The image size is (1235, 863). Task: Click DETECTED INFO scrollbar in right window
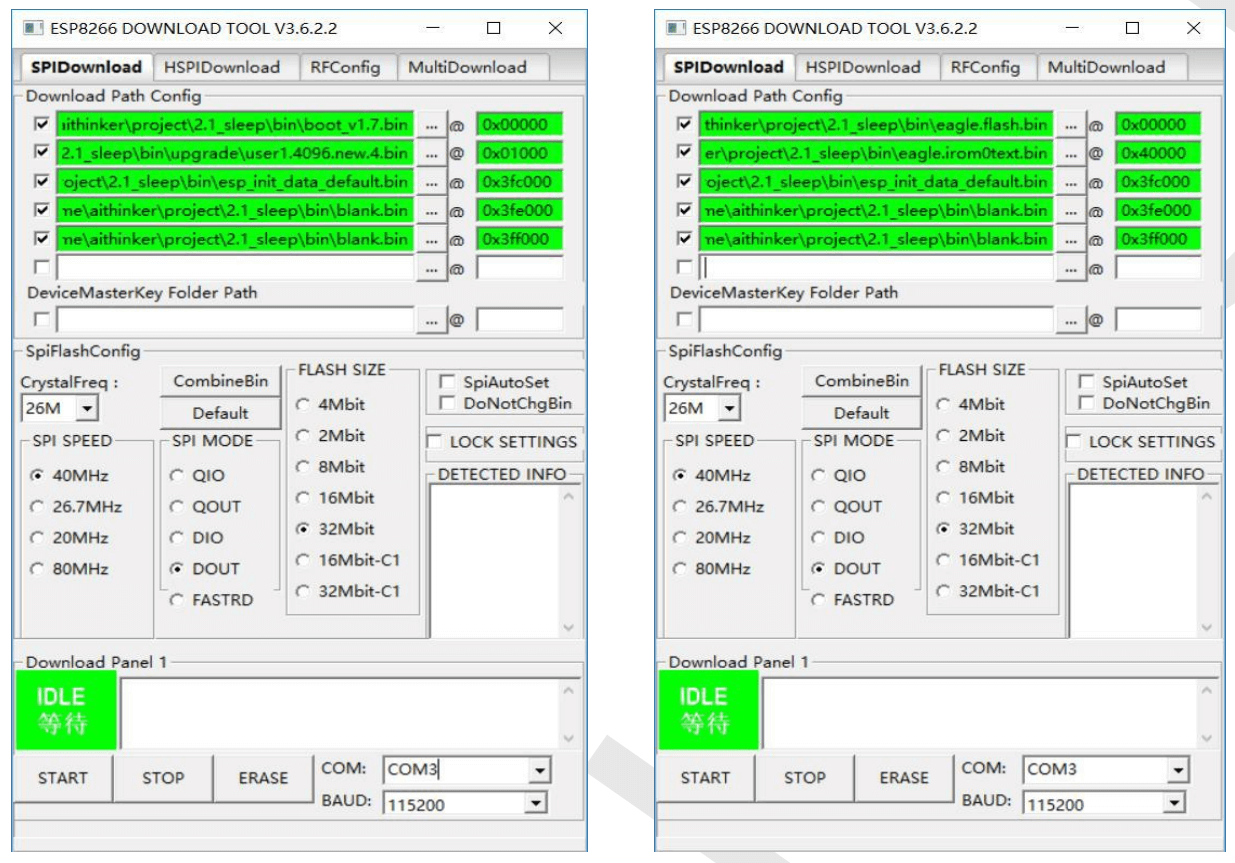point(1207,560)
